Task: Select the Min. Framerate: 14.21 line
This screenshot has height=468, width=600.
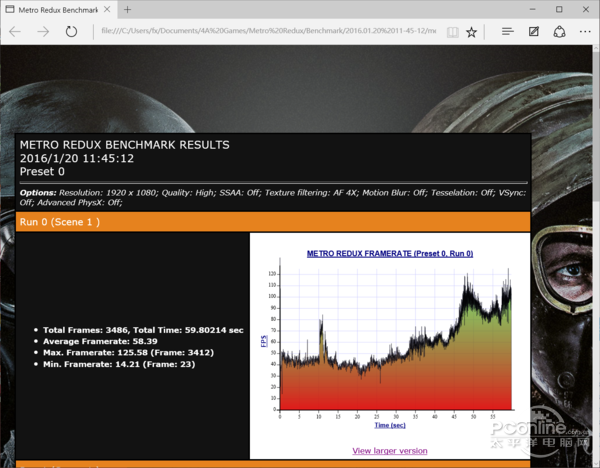Action: pyautogui.click(x=119, y=364)
